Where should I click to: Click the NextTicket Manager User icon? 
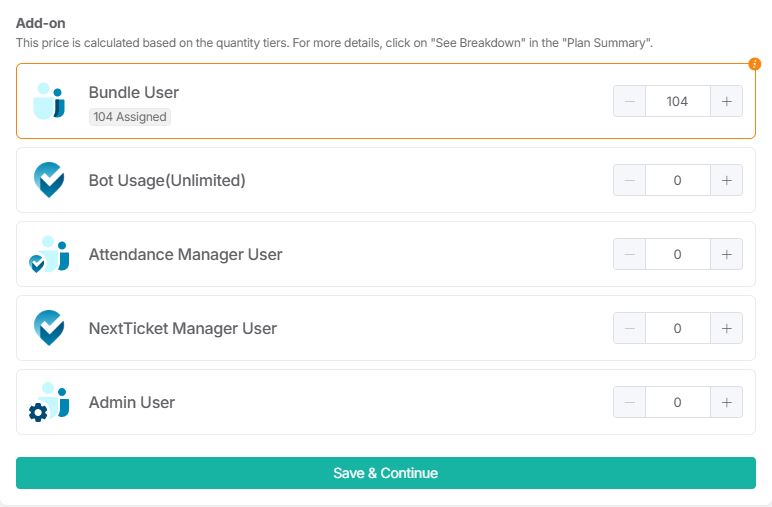pyautogui.click(x=49, y=328)
